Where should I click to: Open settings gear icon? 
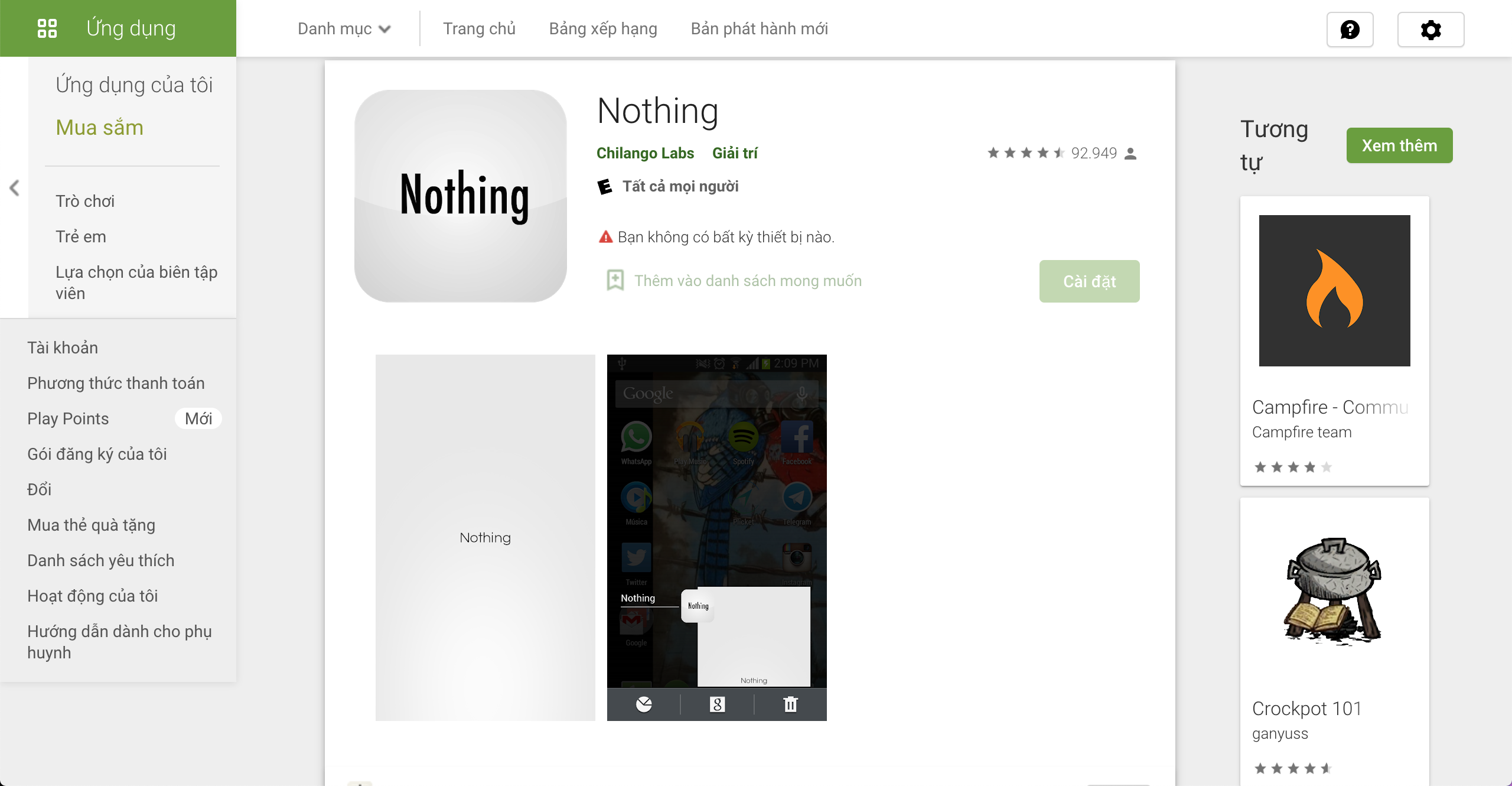click(1430, 29)
